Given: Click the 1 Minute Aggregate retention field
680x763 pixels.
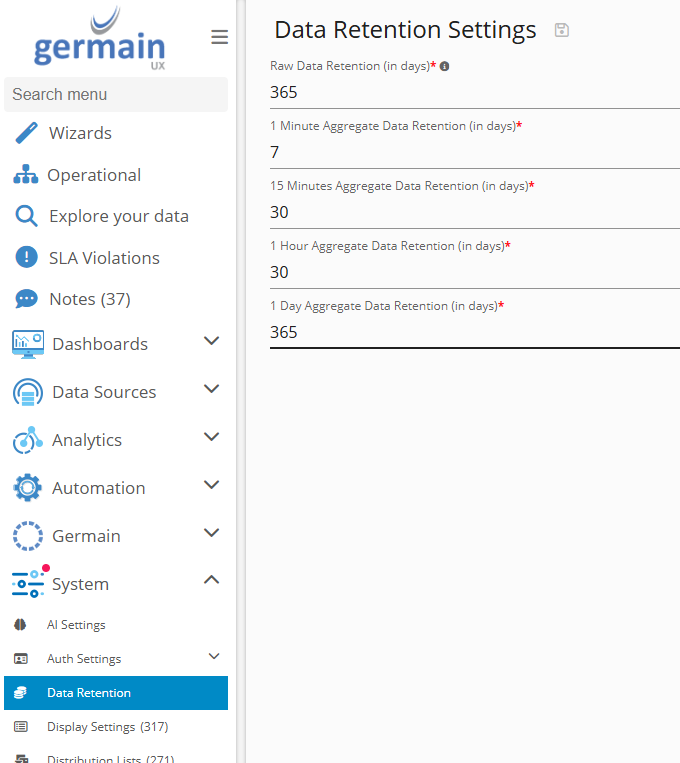Looking at the screenshot, I should [474, 152].
